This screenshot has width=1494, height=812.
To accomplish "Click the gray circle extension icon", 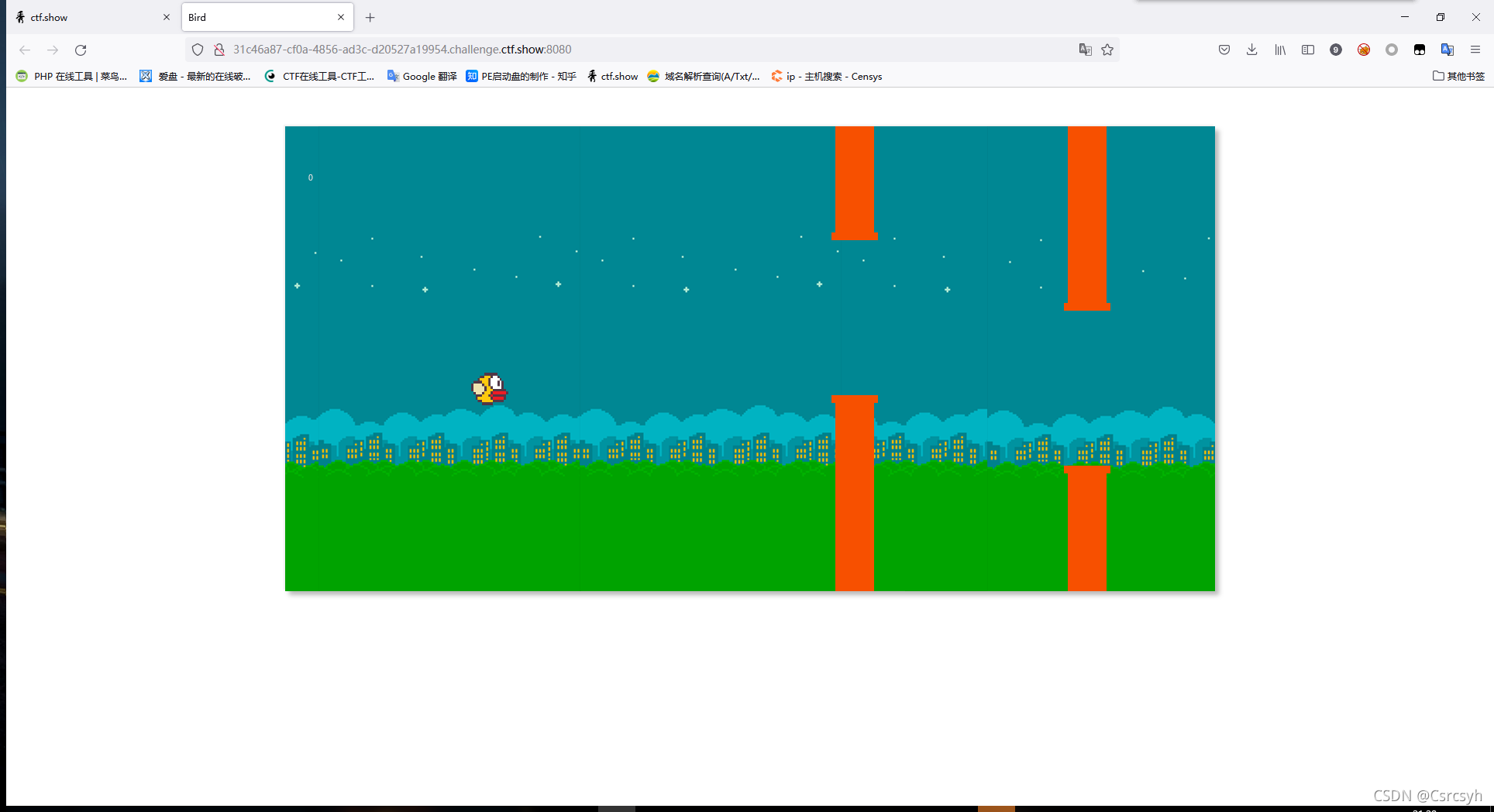I will 1392,50.
